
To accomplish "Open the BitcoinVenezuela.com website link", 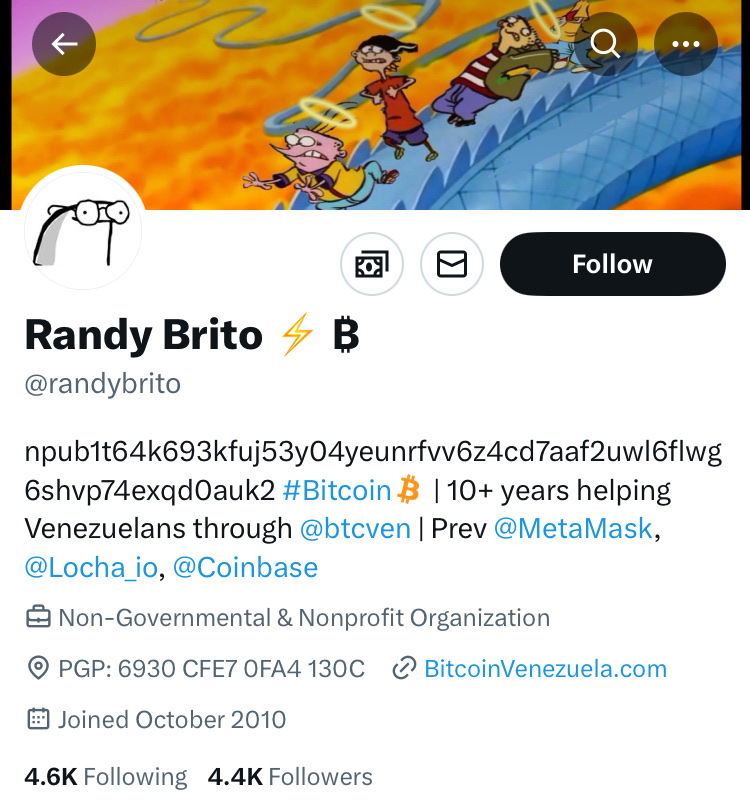I will click(545, 668).
